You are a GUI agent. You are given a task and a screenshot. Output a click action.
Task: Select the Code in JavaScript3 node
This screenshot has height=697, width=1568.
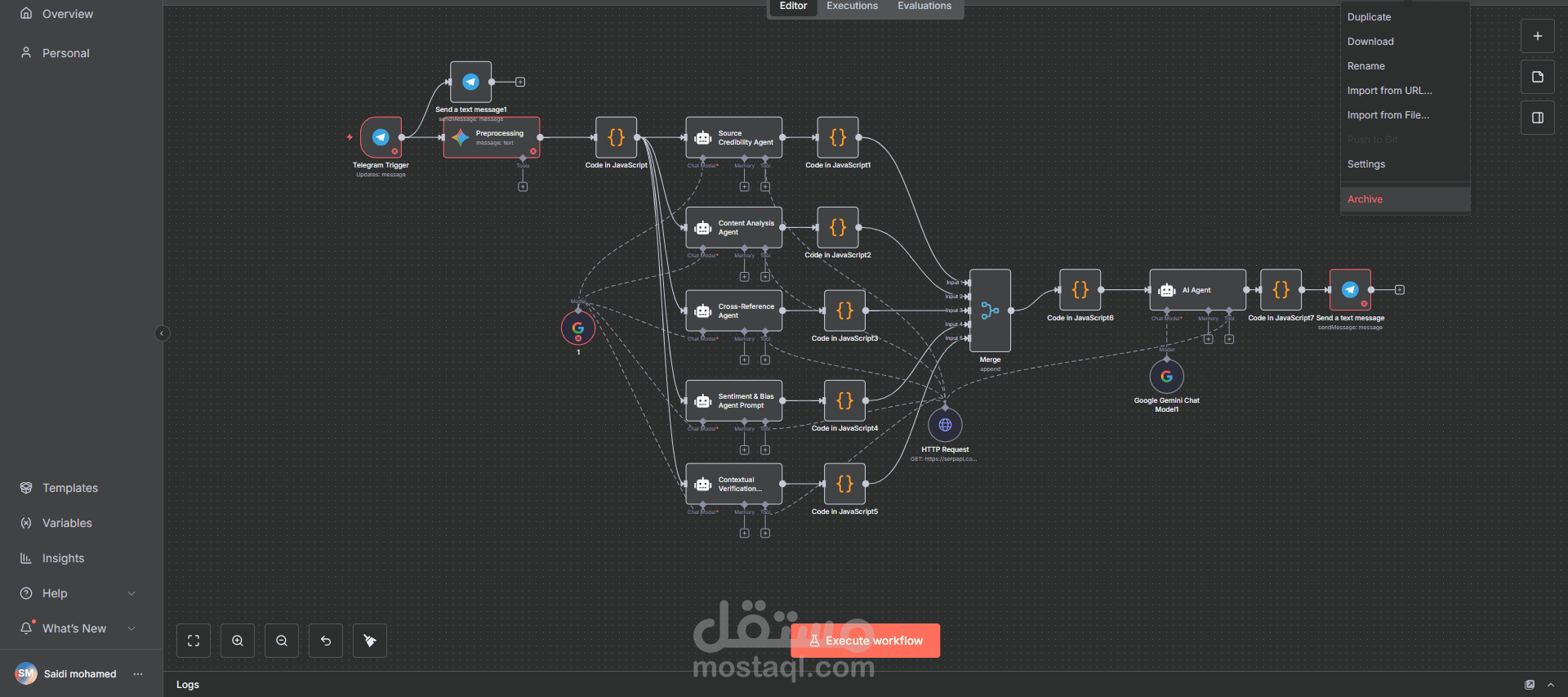[x=844, y=311]
